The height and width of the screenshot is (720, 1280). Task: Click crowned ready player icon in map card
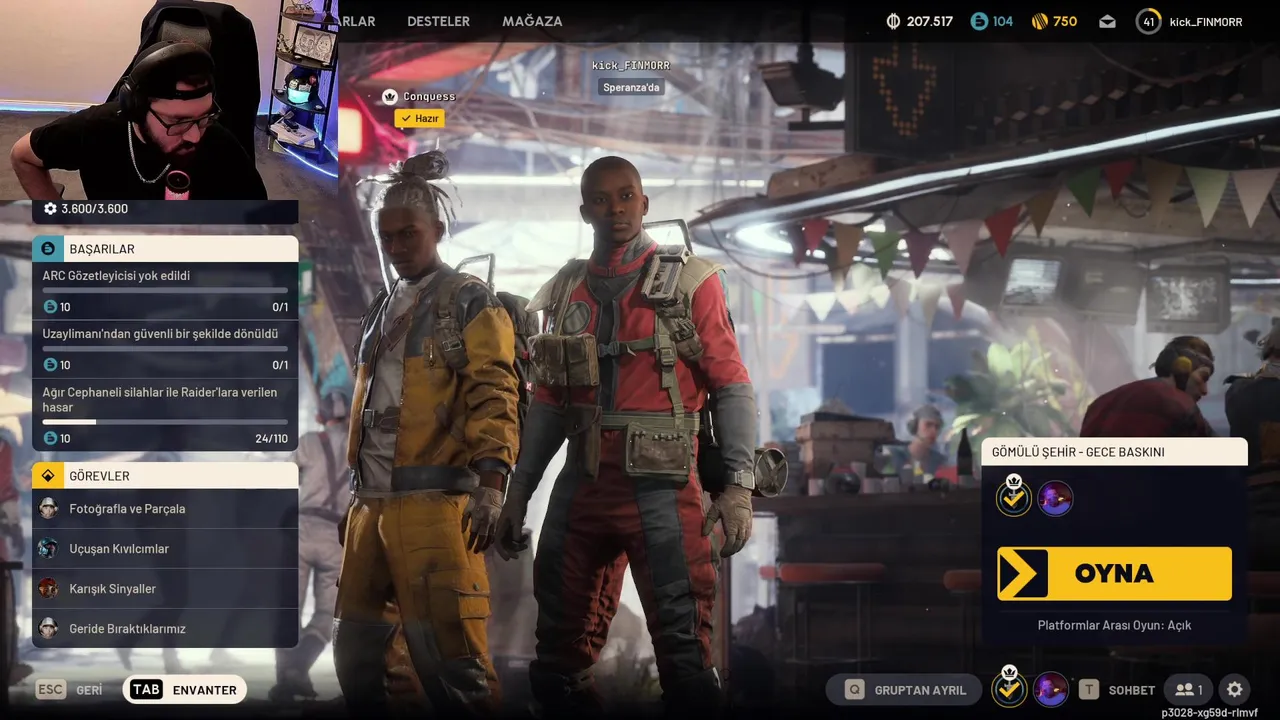click(x=1014, y=496)
